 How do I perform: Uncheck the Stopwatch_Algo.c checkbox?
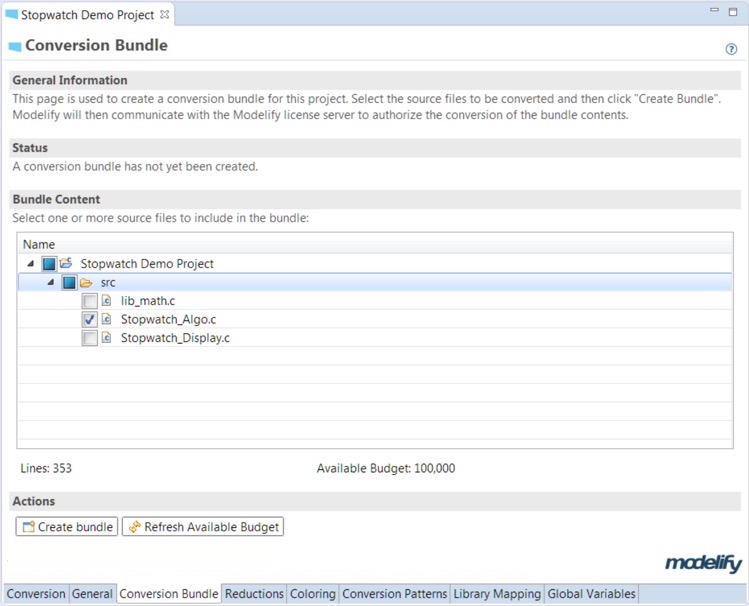tap(89, 319)
